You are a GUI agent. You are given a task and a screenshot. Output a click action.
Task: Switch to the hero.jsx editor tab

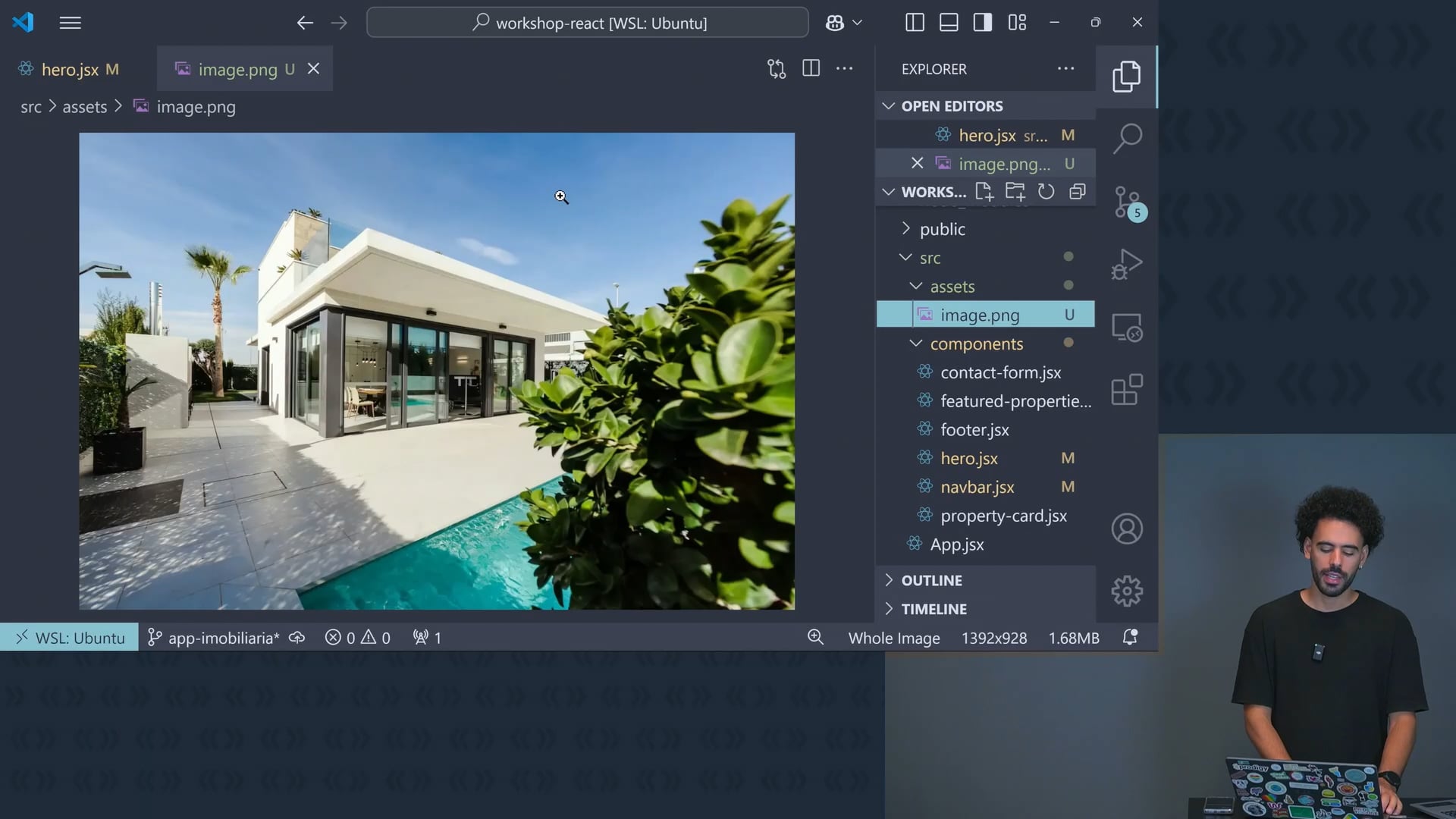click(70, 70)
